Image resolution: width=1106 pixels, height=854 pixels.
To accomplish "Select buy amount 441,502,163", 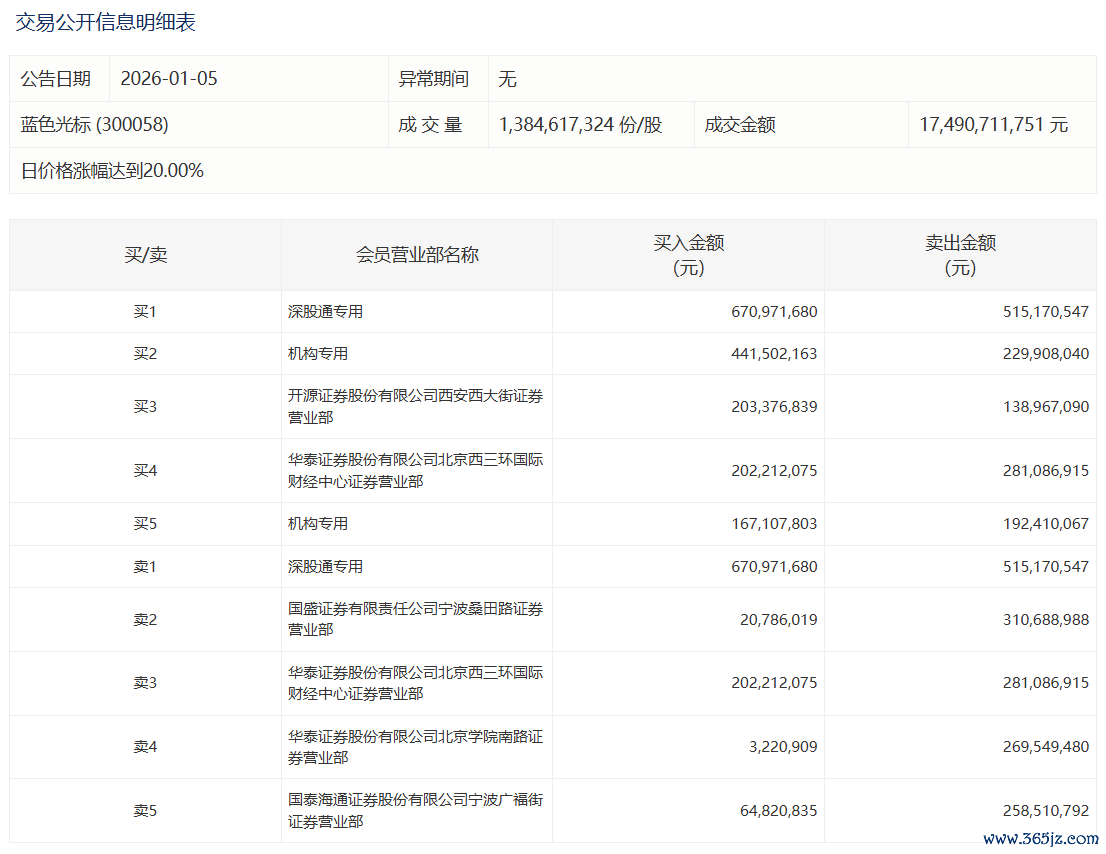I will pos(774,354).
